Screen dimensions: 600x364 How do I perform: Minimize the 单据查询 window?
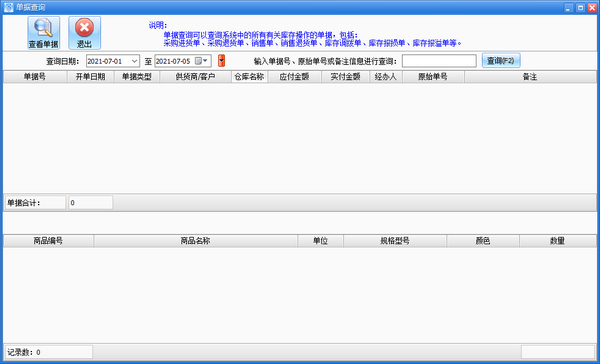coord(569,8)
